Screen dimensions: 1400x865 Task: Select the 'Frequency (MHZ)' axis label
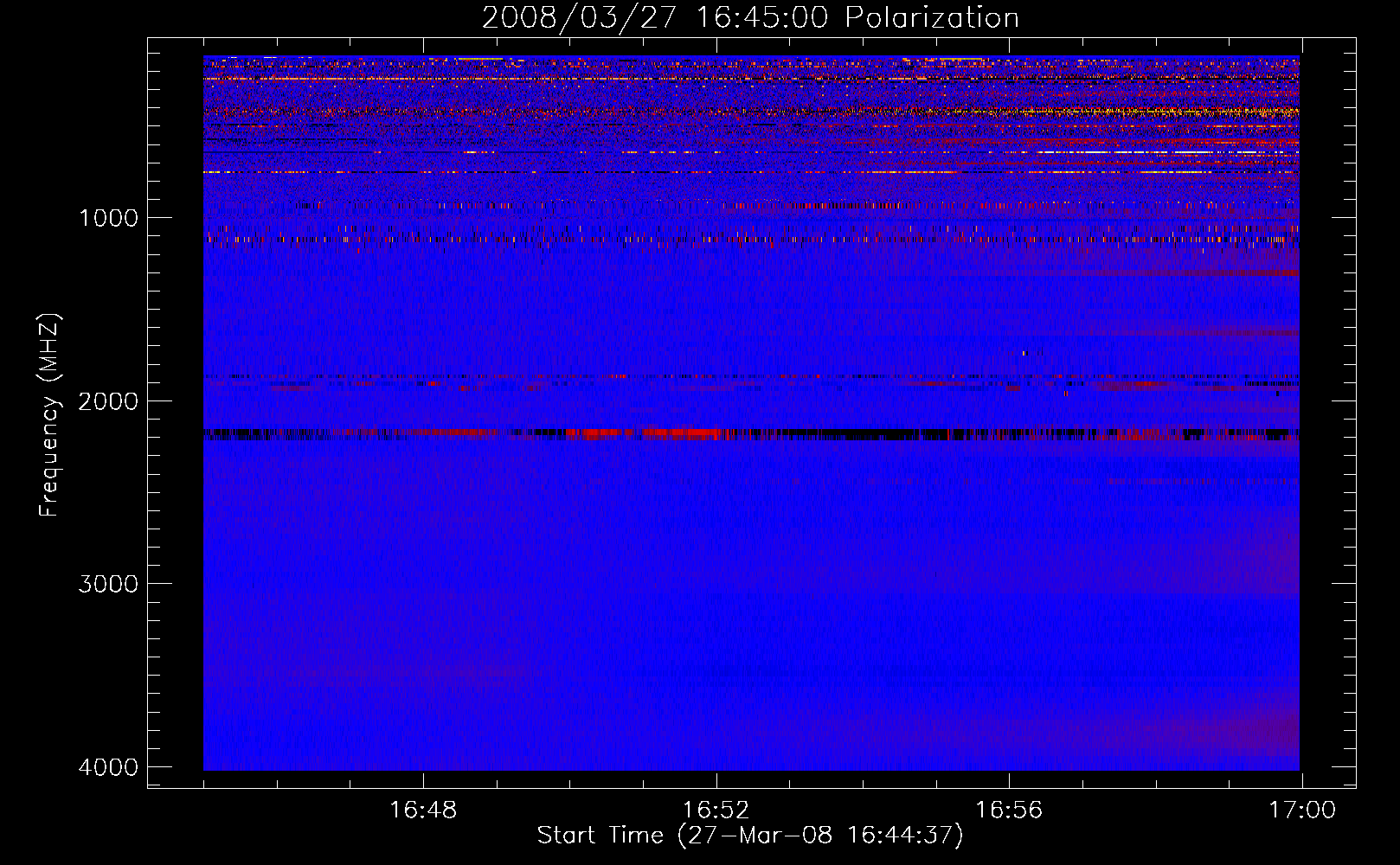50,415
